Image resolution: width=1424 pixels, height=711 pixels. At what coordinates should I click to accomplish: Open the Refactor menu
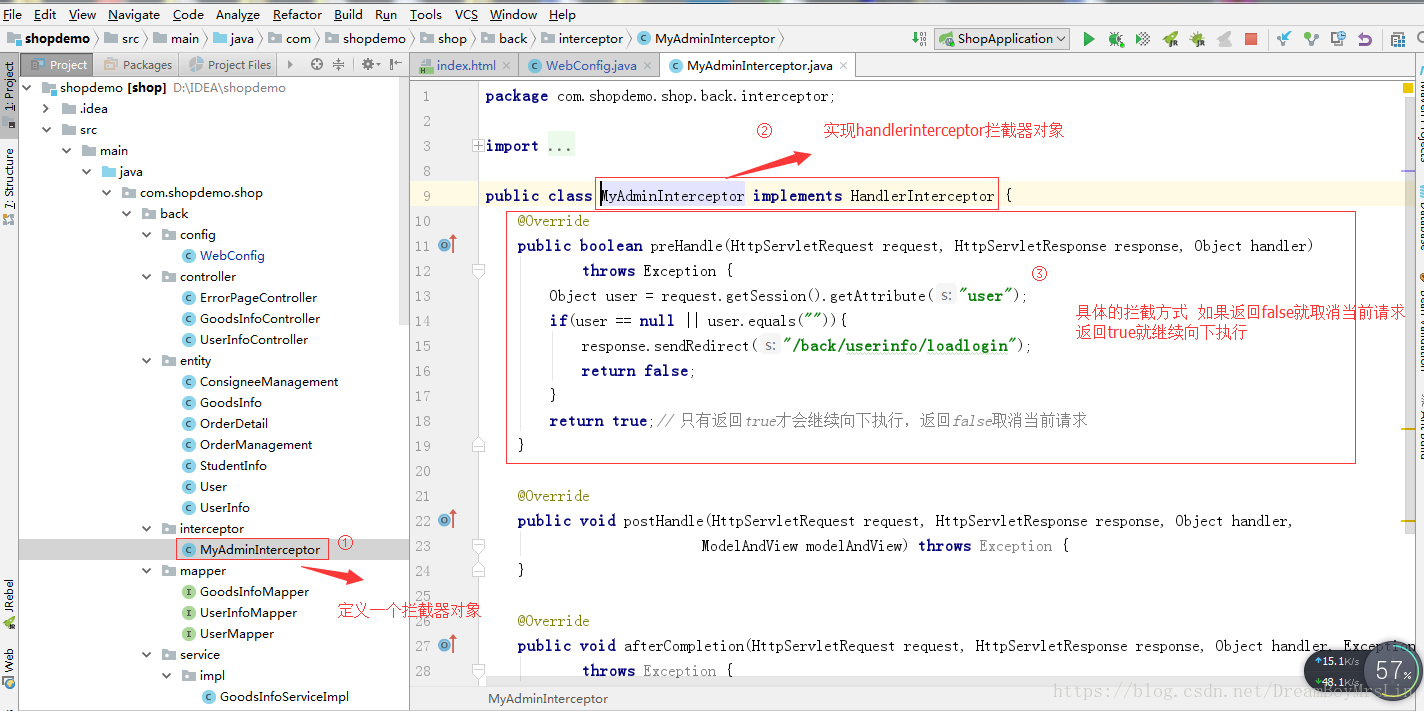pyautogui.click(x=297, y=14)
